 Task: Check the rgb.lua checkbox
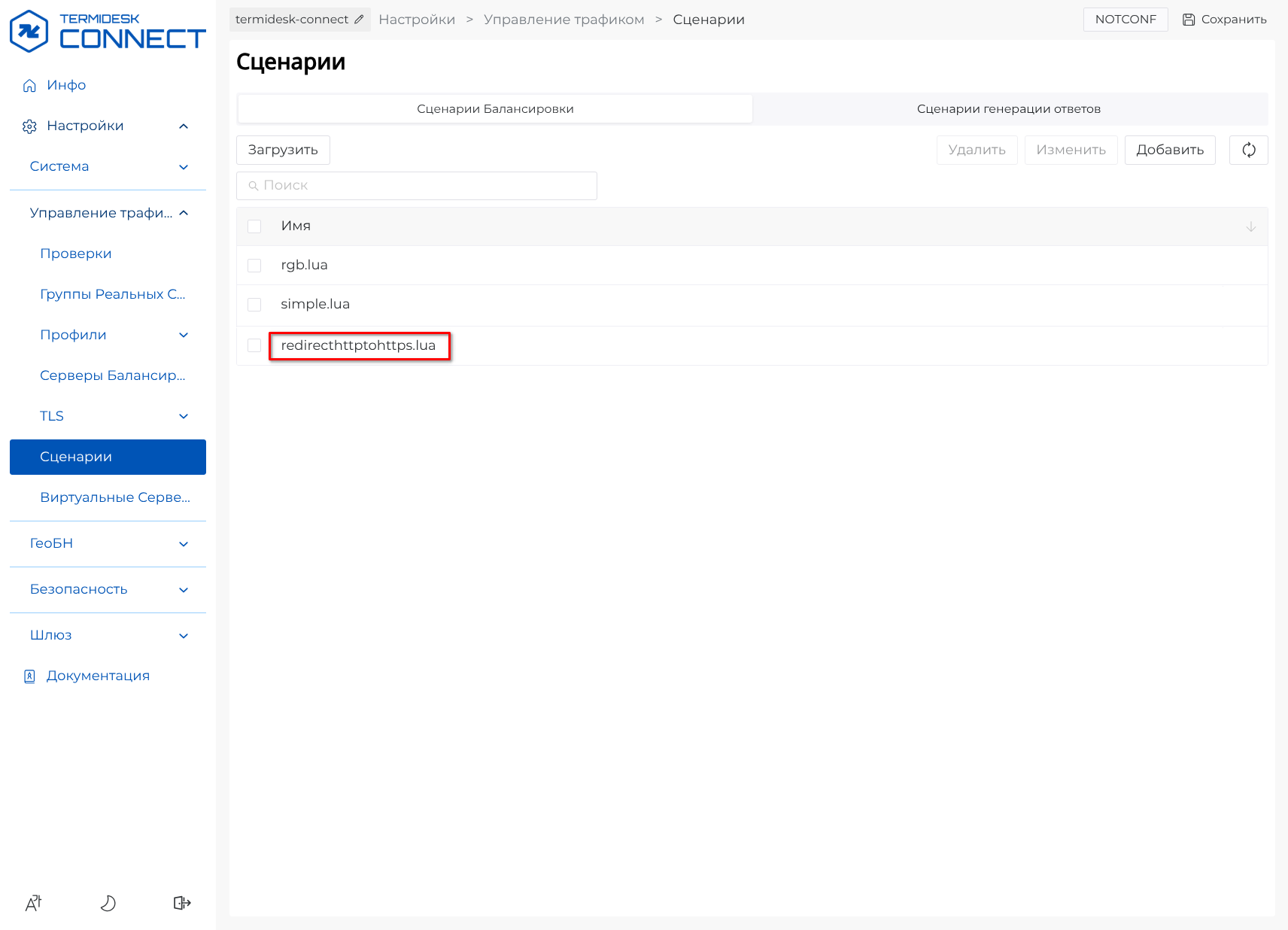(x=254, y=266)
